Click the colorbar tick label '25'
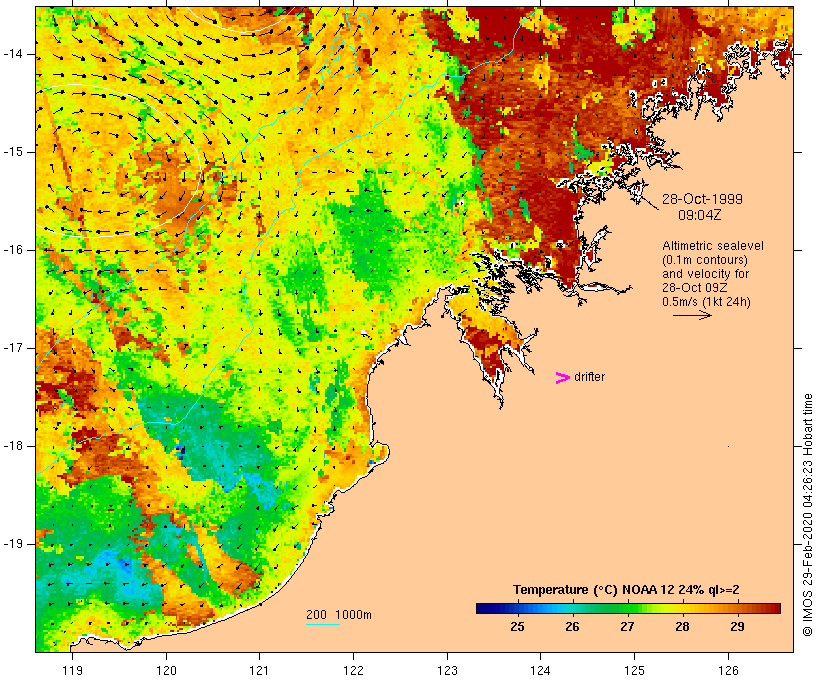 coord(517,627)
